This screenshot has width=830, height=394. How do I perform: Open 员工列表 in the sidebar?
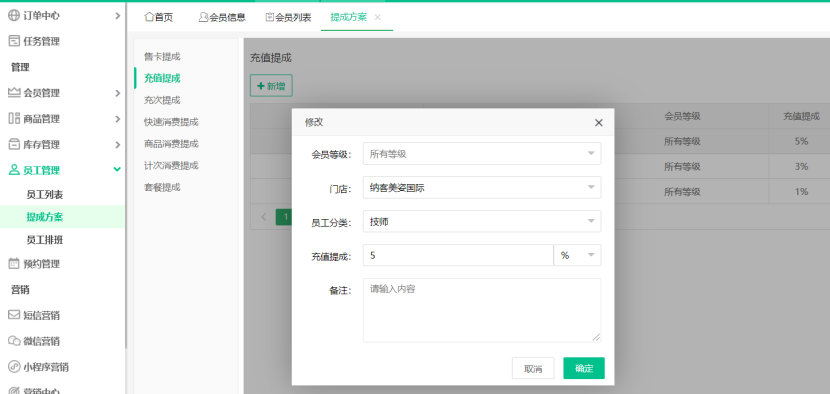pos(44,194)
